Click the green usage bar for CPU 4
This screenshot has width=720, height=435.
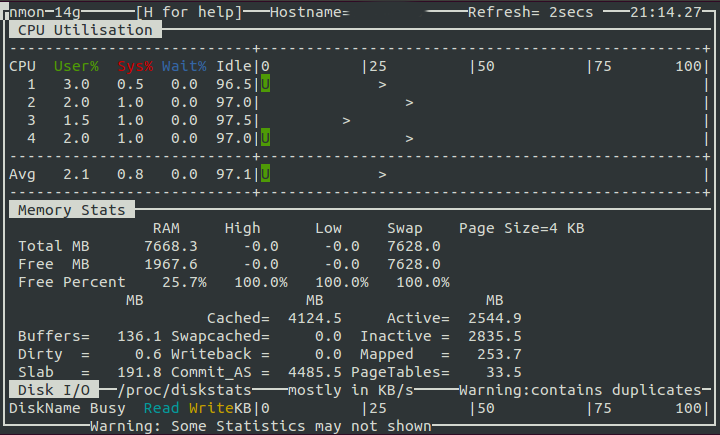point(265,138)
